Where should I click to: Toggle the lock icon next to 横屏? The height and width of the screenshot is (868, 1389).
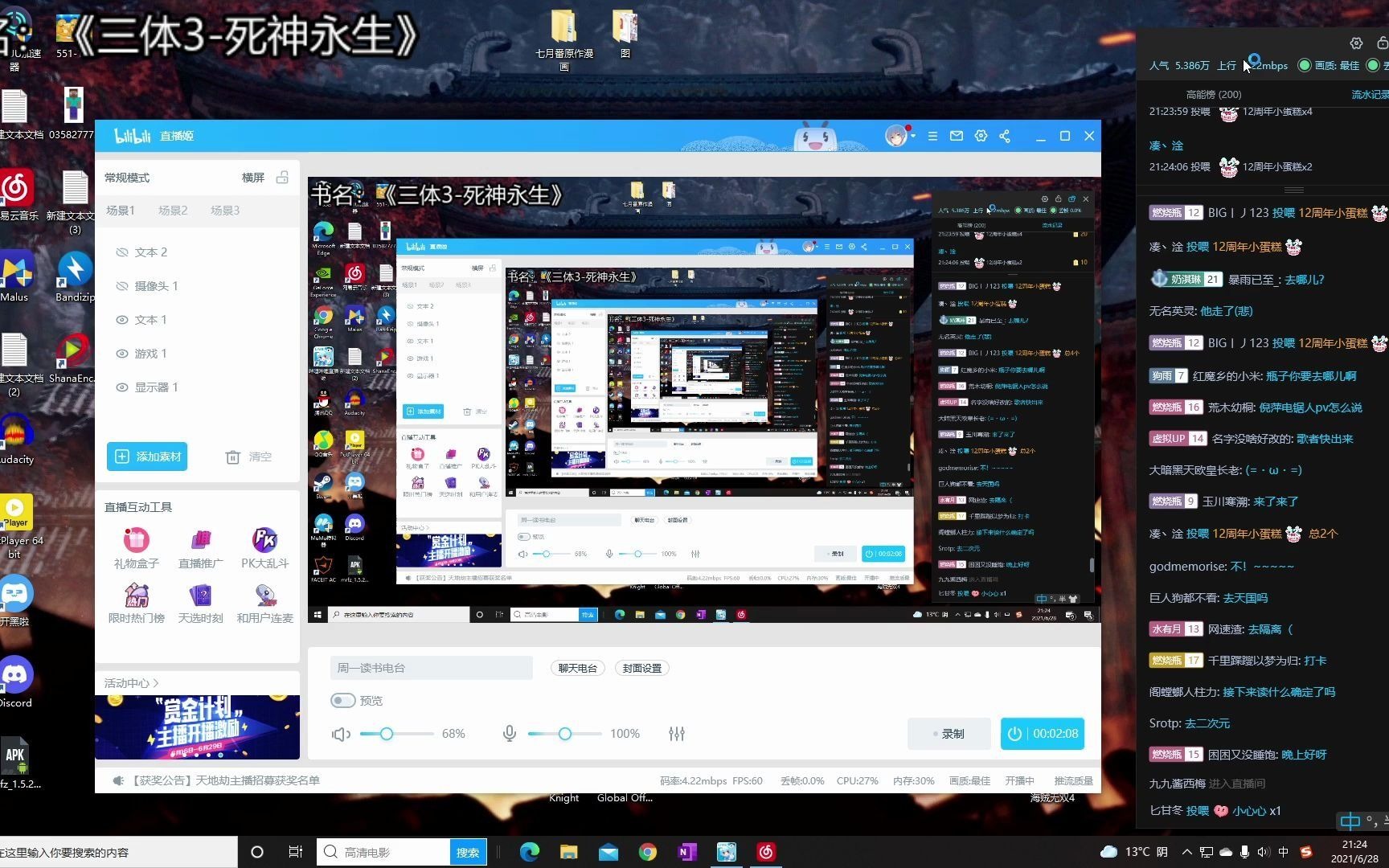point(282,177)
